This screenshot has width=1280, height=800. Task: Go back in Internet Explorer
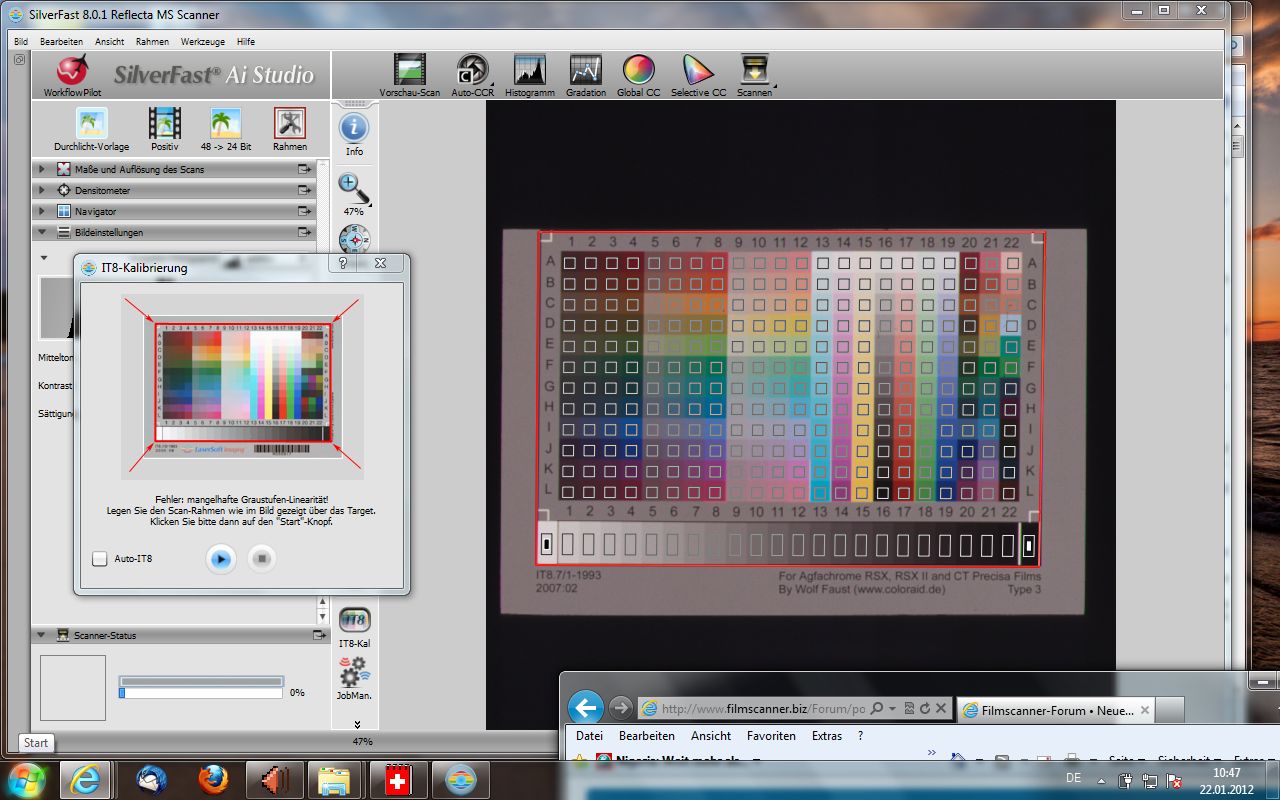(x=586, y=708)
